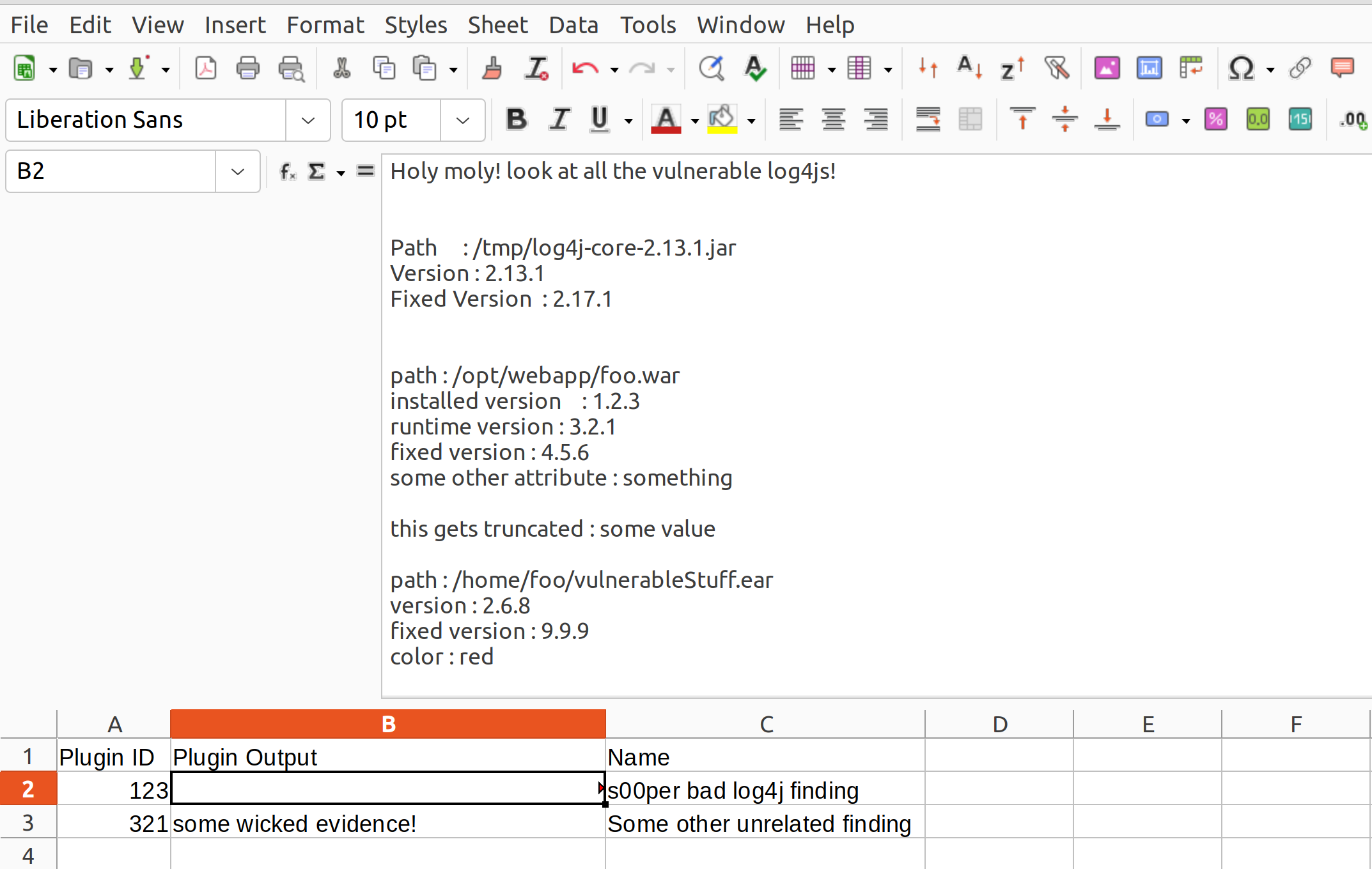Apply percent number format

pyautogui.click(x=1215, y=119)
